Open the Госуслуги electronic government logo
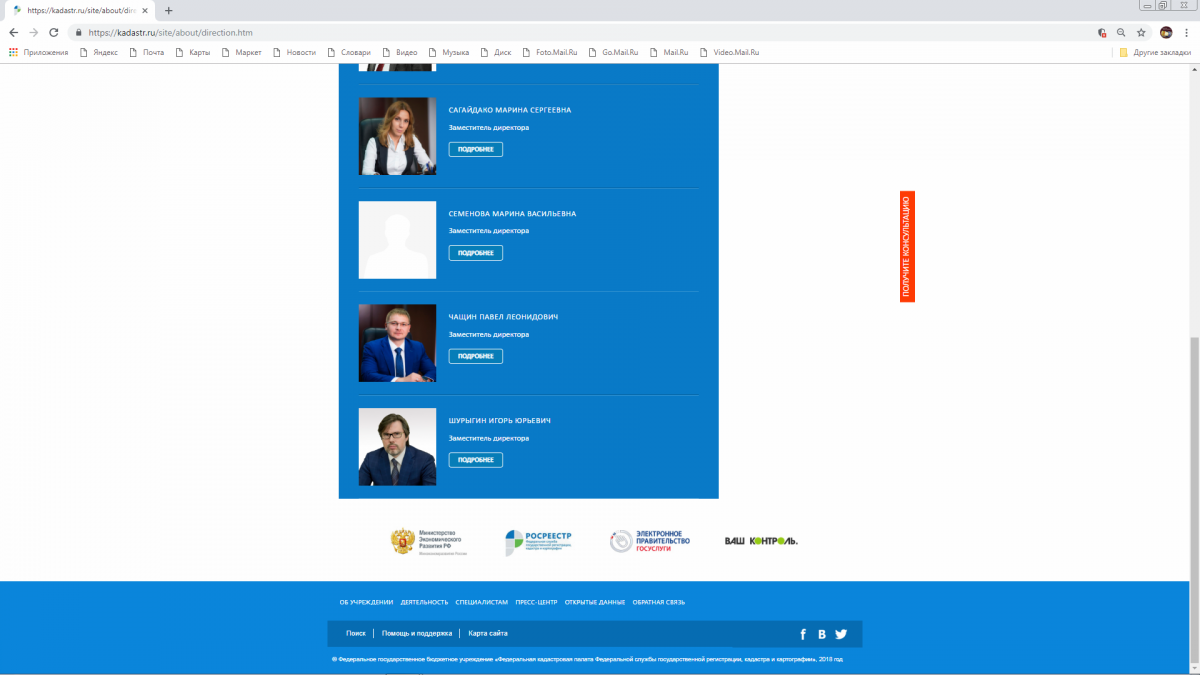This screenshot has height=675, width=1200. (650, 541)
